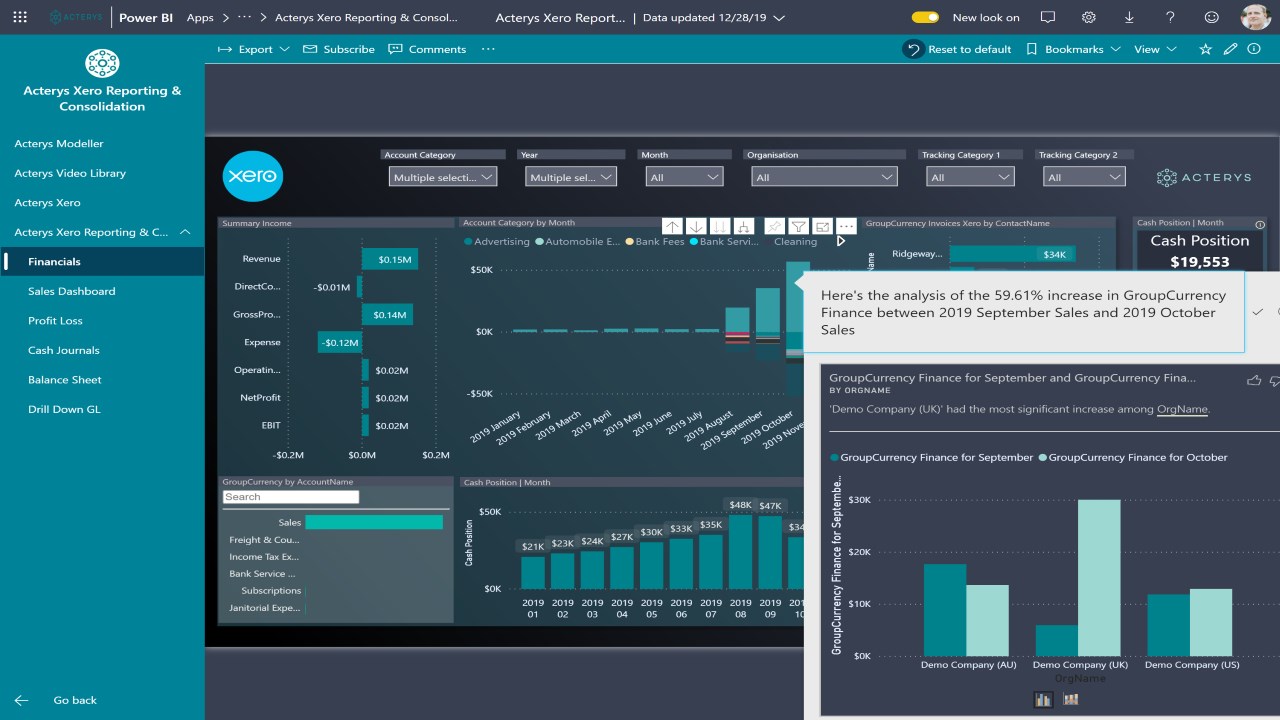Click the Subscribe button
This screenshot has width=1280, height=720.
click(339, 49)
